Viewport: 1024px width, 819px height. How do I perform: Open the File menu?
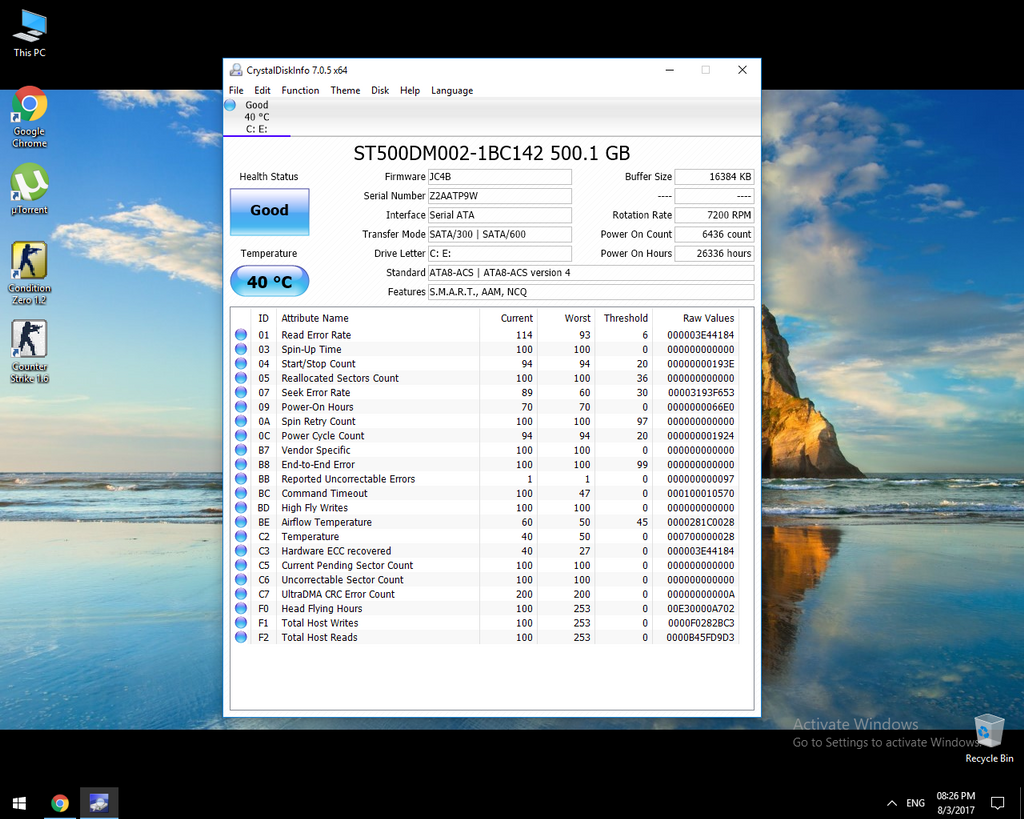236,90
